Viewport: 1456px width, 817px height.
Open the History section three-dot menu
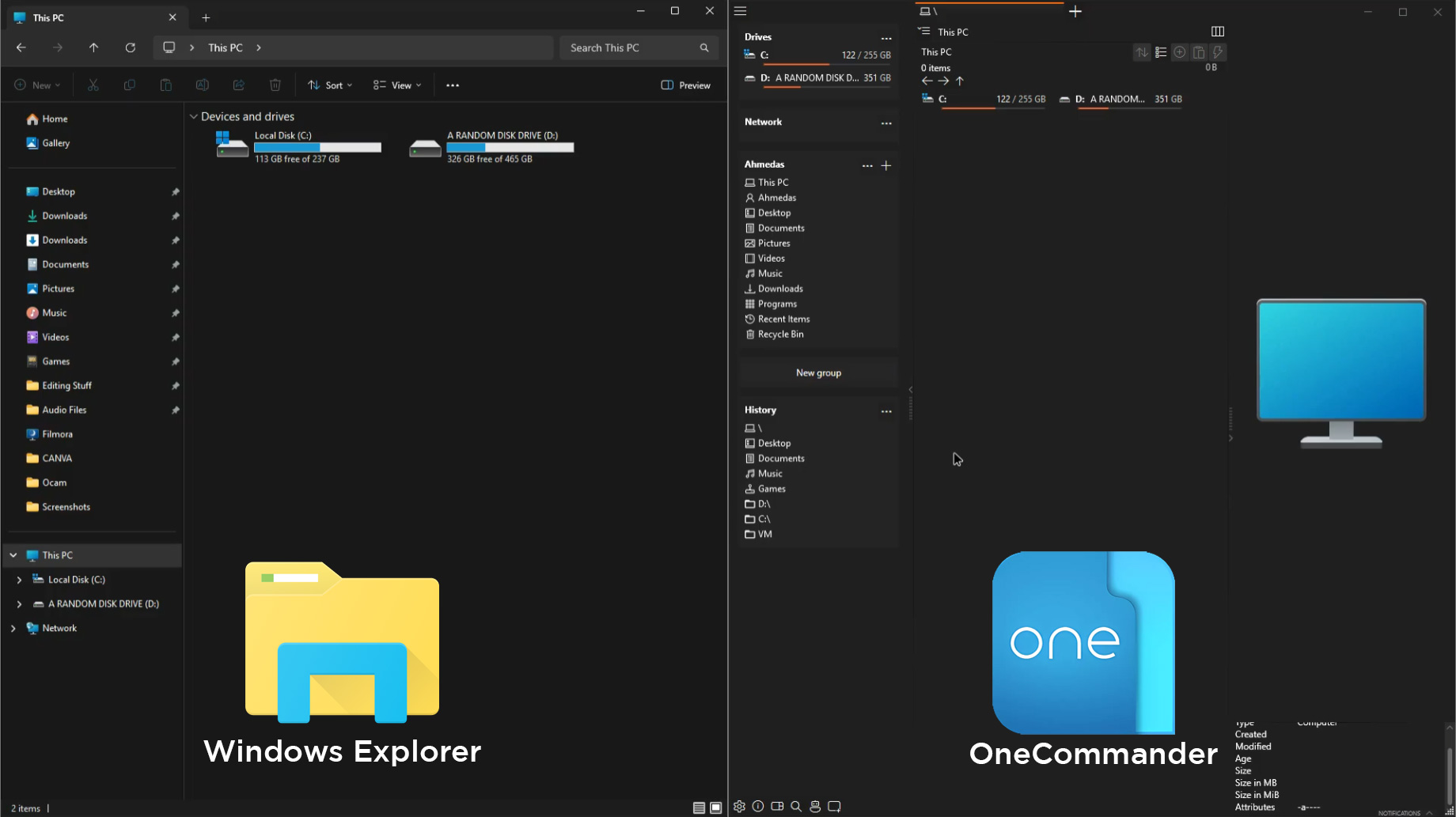886,410
